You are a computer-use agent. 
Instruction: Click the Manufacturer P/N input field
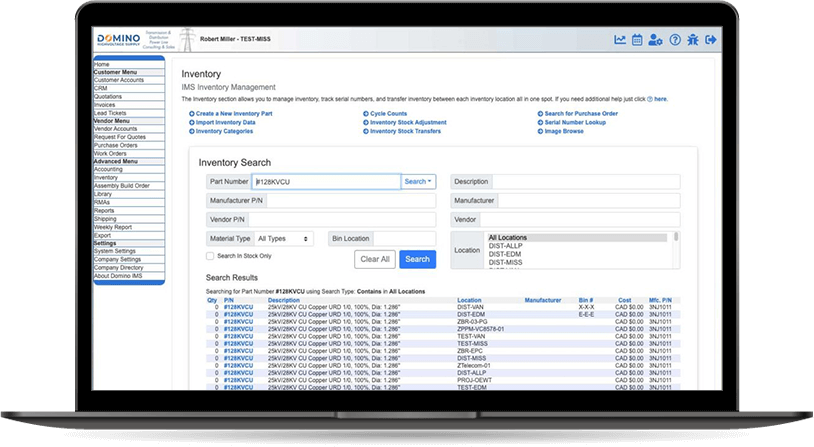pos(351,201)
